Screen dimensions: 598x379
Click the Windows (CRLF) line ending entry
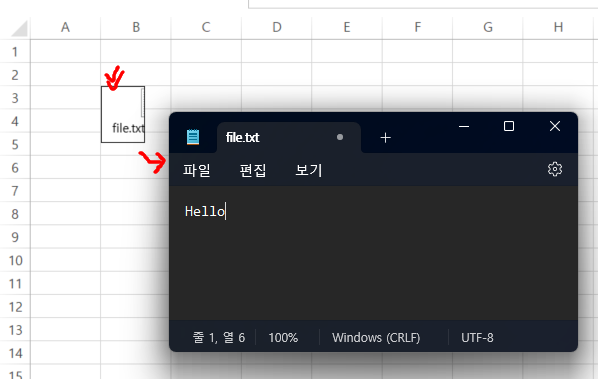pyautogui.click(x=376, y=337)
